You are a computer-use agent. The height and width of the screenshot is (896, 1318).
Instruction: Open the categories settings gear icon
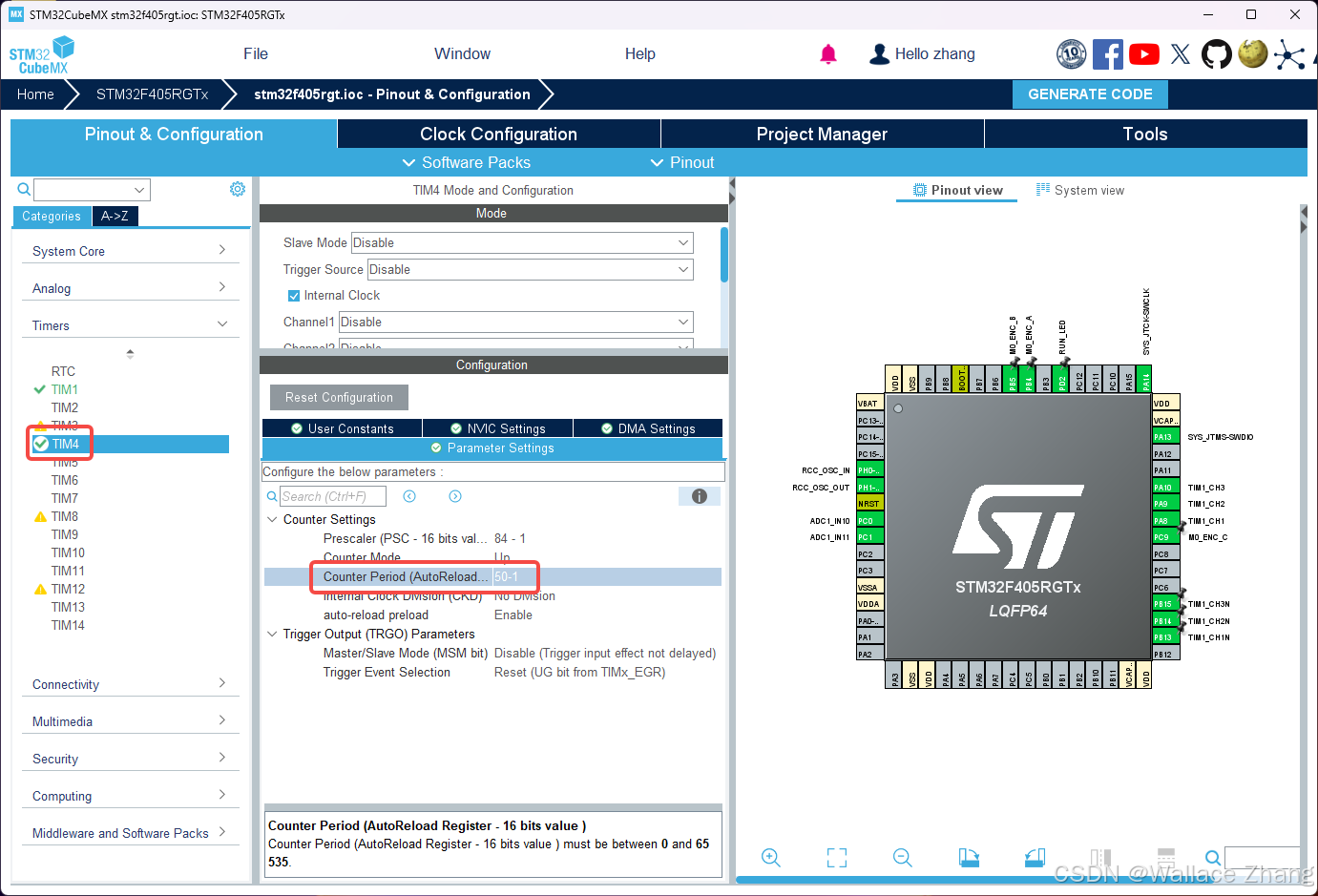[238, 189]
